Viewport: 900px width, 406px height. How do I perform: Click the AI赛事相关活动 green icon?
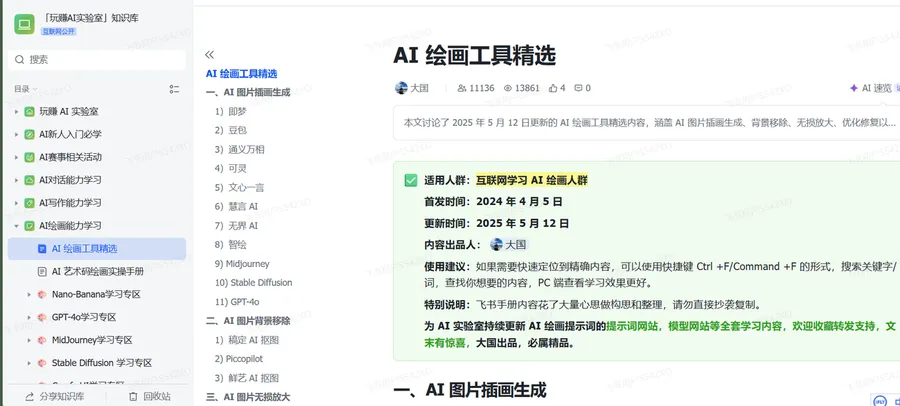click(x=29, y=157)
